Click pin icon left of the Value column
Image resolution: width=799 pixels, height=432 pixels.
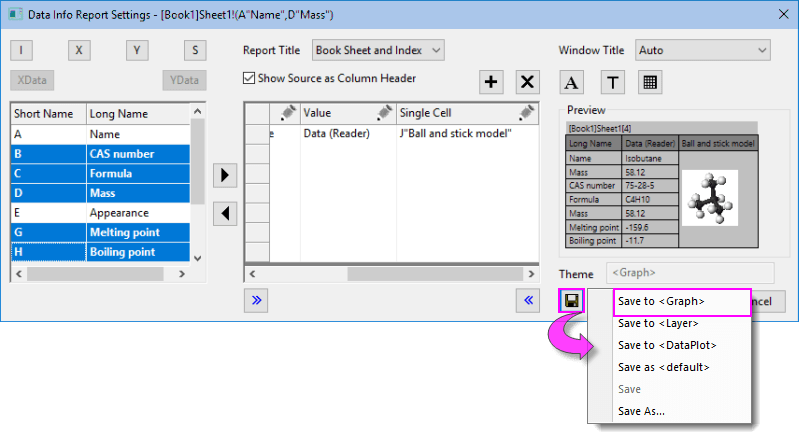coord(288,113)
